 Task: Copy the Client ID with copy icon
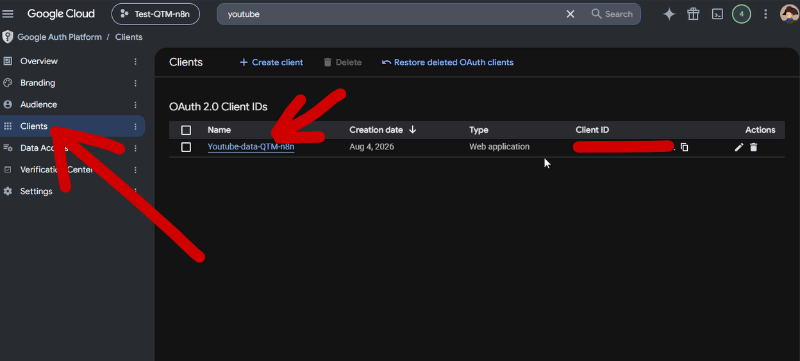coord(685,147)
